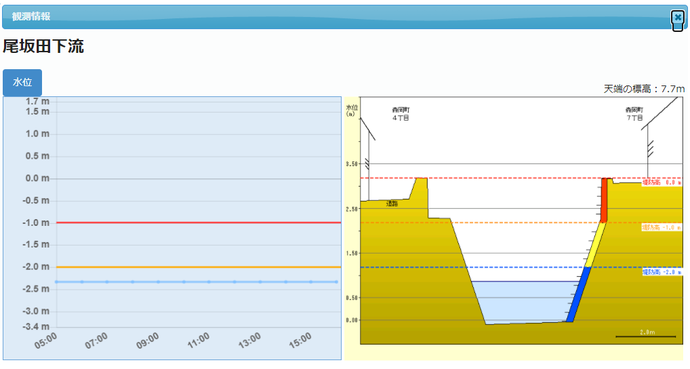Click the orange 堤防高 -1.0 m label

[x=661, y=227]
